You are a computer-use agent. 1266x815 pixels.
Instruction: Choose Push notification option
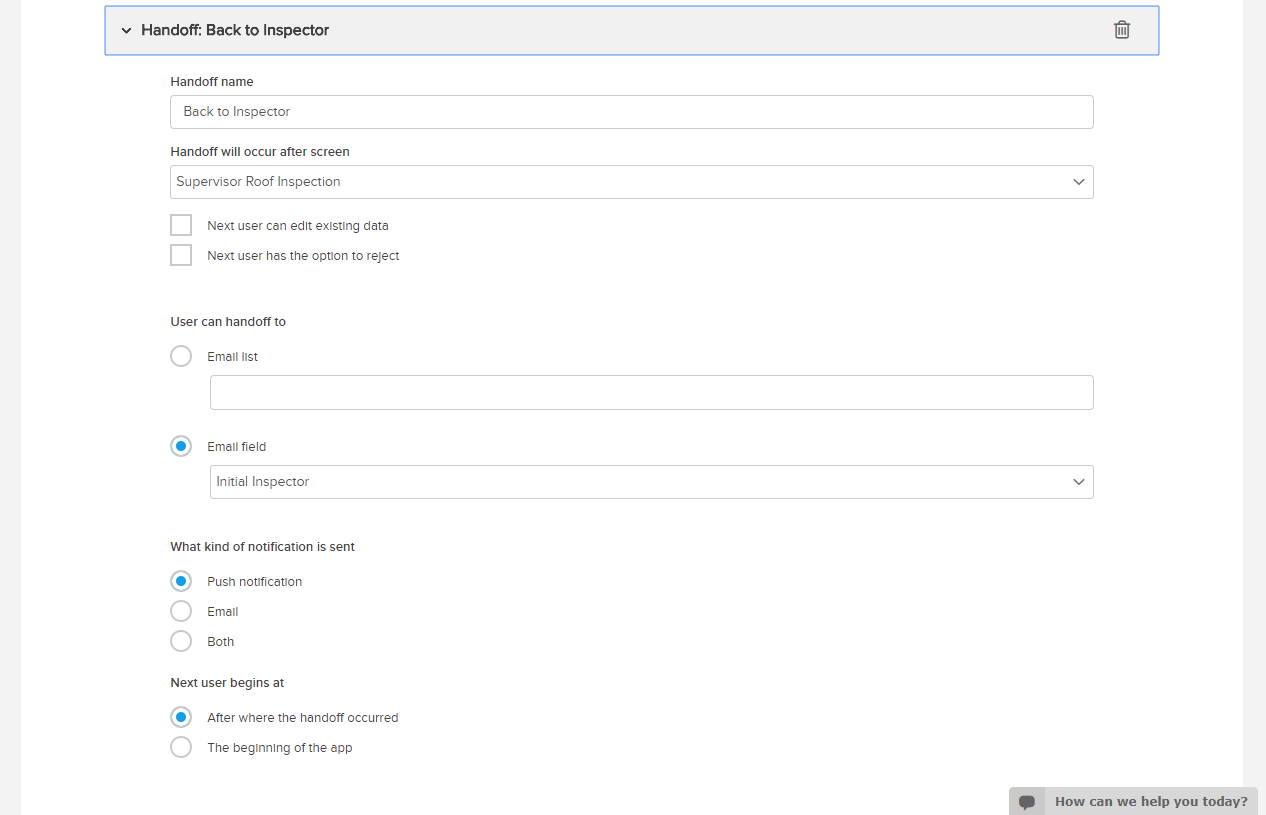click(x=181, y=581)
